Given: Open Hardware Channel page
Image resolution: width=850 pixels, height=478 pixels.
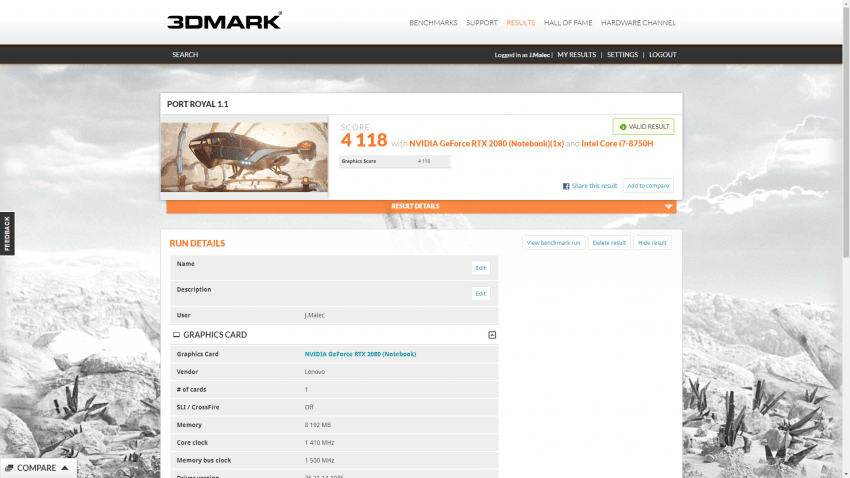Looking at the screenshot, I should click(638, 23).
